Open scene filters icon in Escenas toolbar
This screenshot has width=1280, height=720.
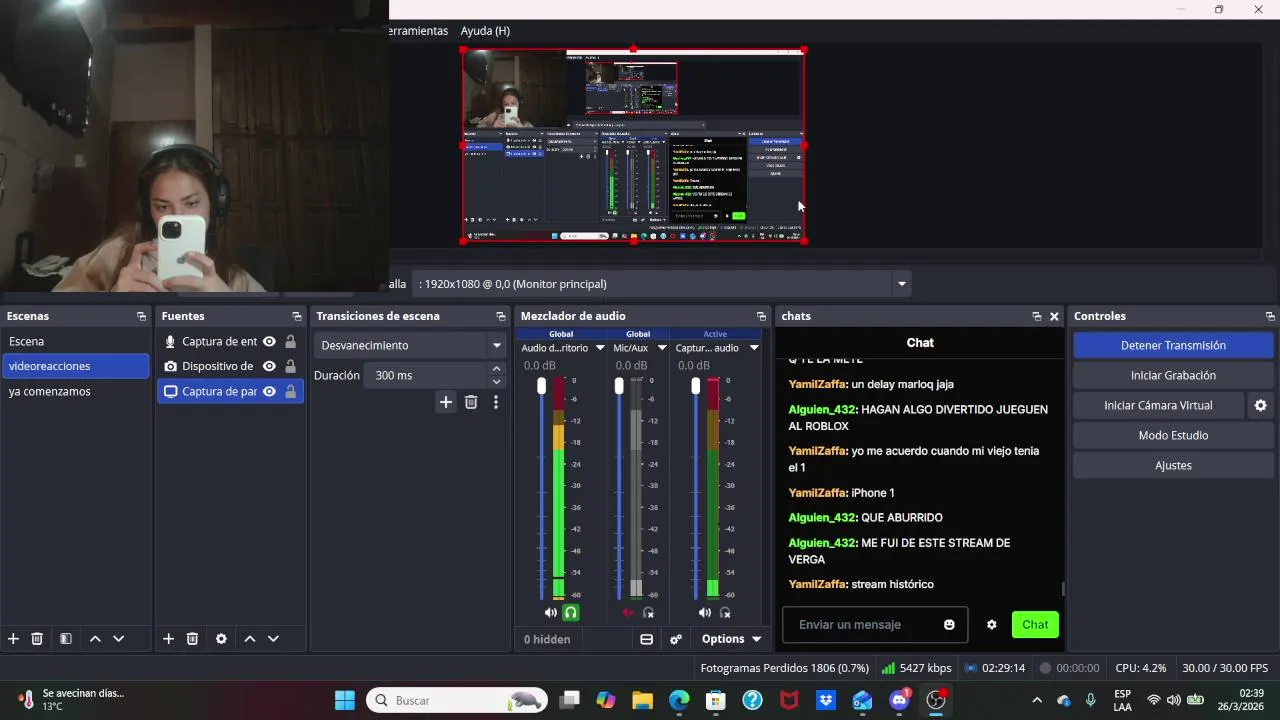tap(65, 639)
